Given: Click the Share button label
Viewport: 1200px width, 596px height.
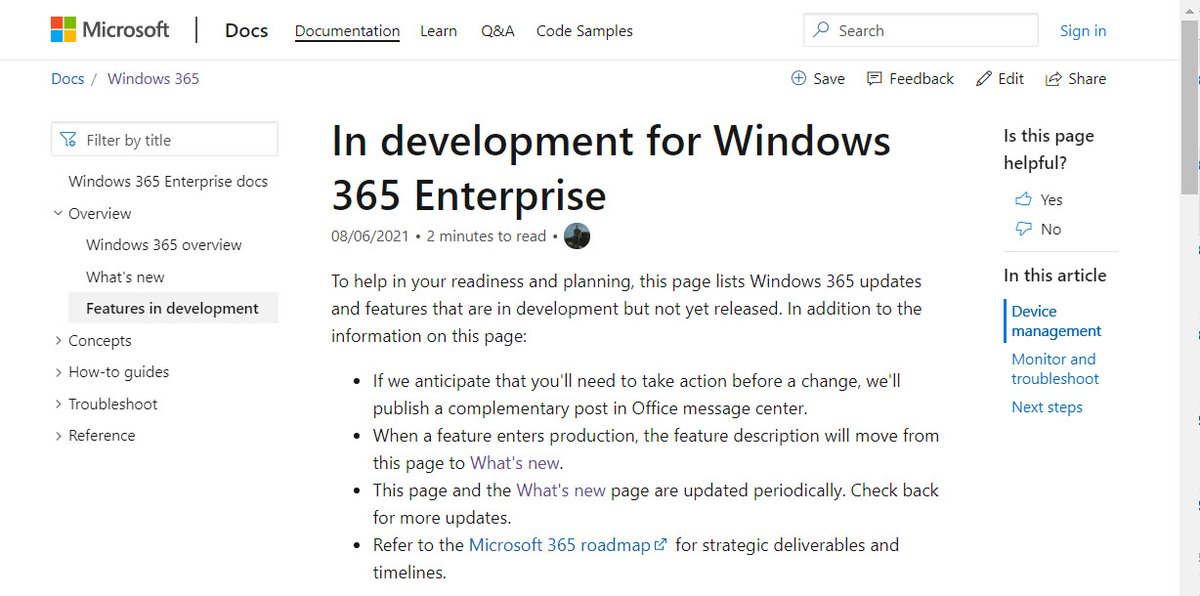Looking at the screenshot, I should [x=1087, y=78].
